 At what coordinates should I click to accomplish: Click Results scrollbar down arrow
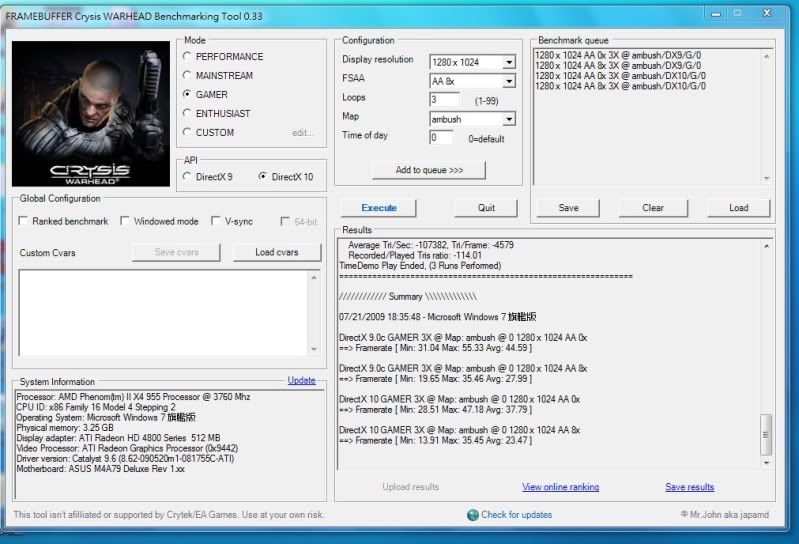pyautogui.click(x=766, y=463)
